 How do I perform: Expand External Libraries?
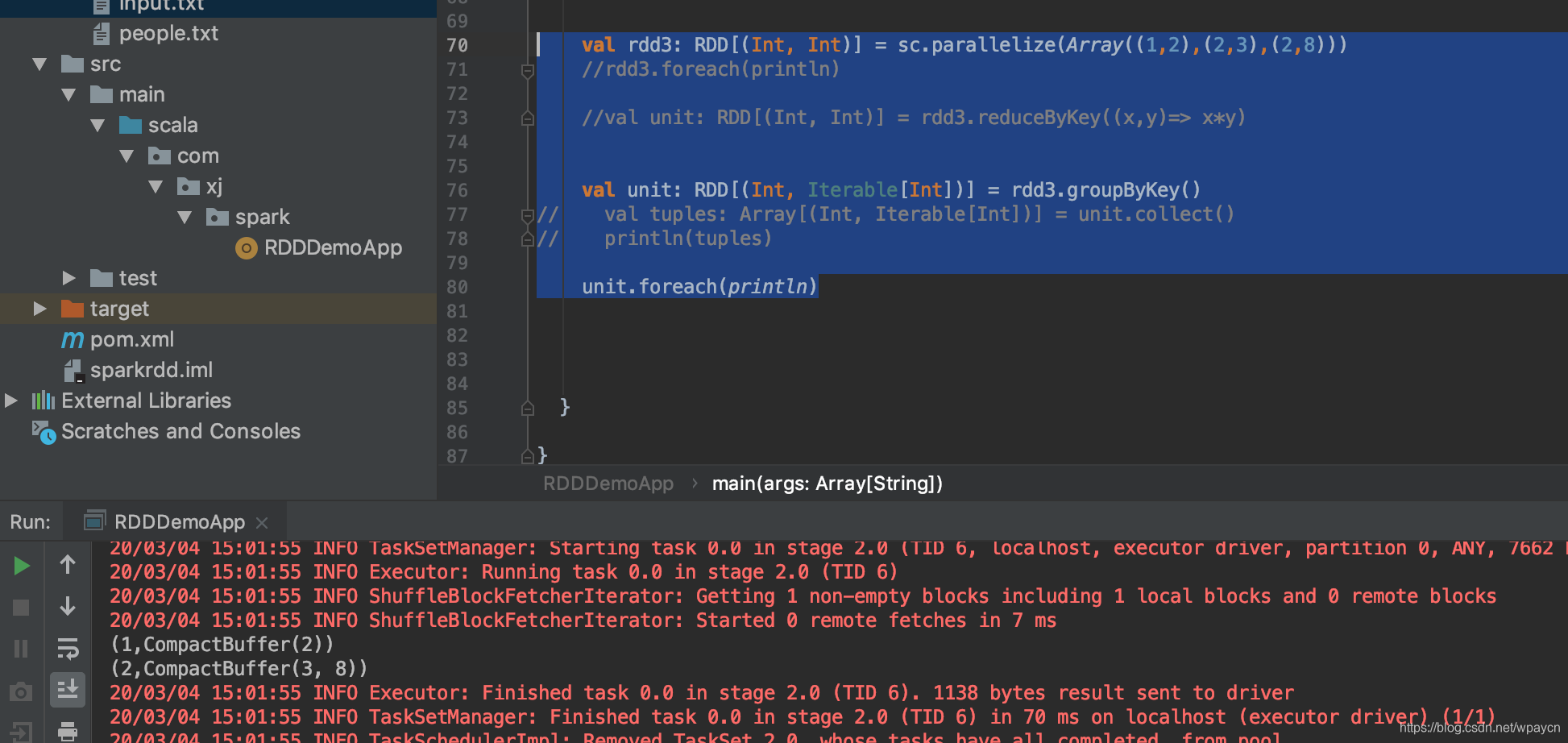pos(10,401)
